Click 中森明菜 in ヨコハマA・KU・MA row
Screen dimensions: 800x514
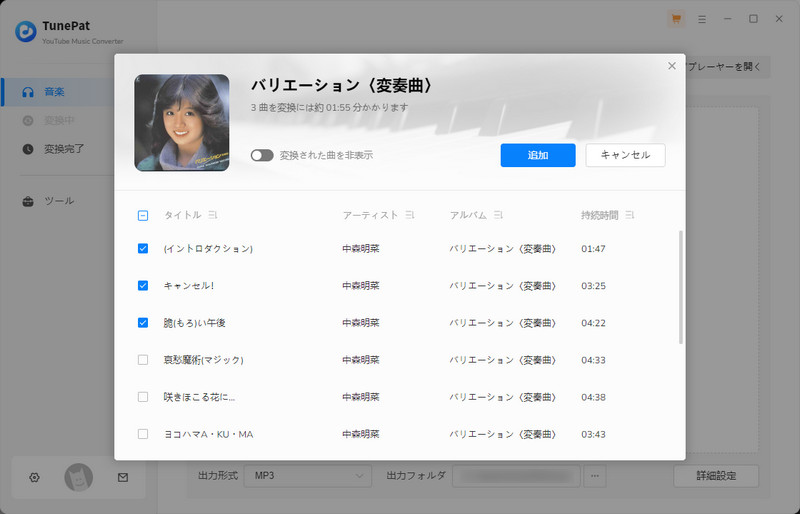pyautogui.click(x=361, y=434)
